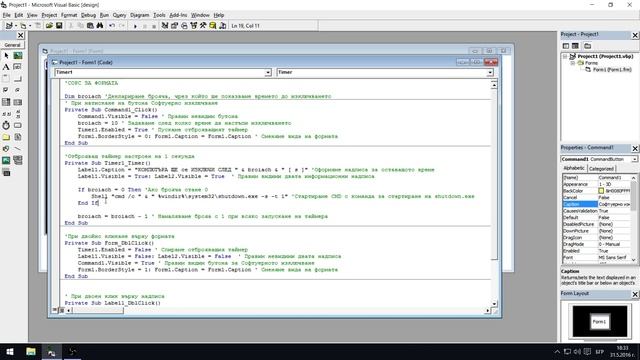Select the Label control (A icon)
640x360 pixels.
coord(6,67)
